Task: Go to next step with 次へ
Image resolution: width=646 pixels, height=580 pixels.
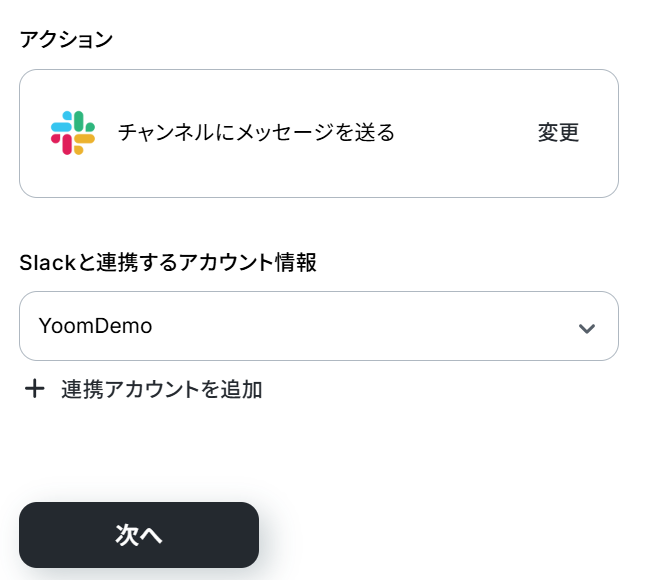Action: 139,535
